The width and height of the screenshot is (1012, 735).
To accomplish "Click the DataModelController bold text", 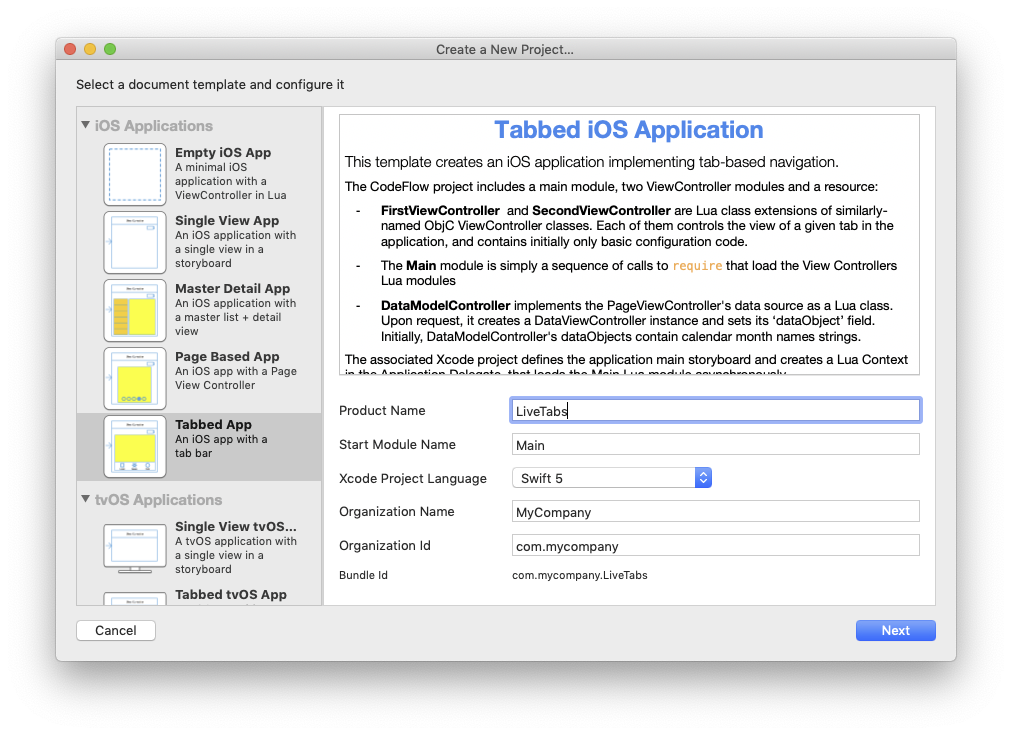I will click(x=445, y=305).
